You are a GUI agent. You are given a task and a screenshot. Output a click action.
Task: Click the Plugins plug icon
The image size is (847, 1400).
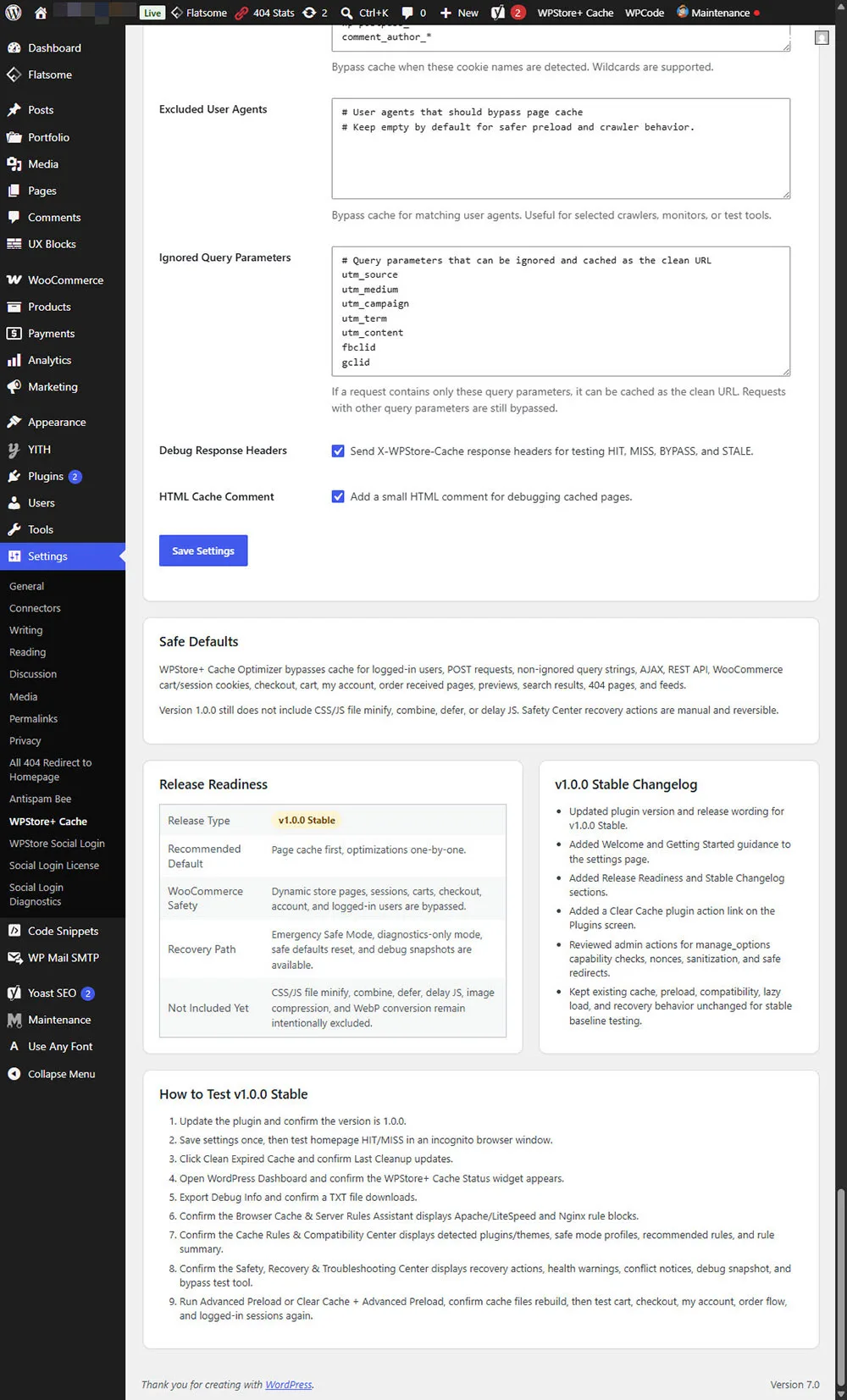coord(14,476)
